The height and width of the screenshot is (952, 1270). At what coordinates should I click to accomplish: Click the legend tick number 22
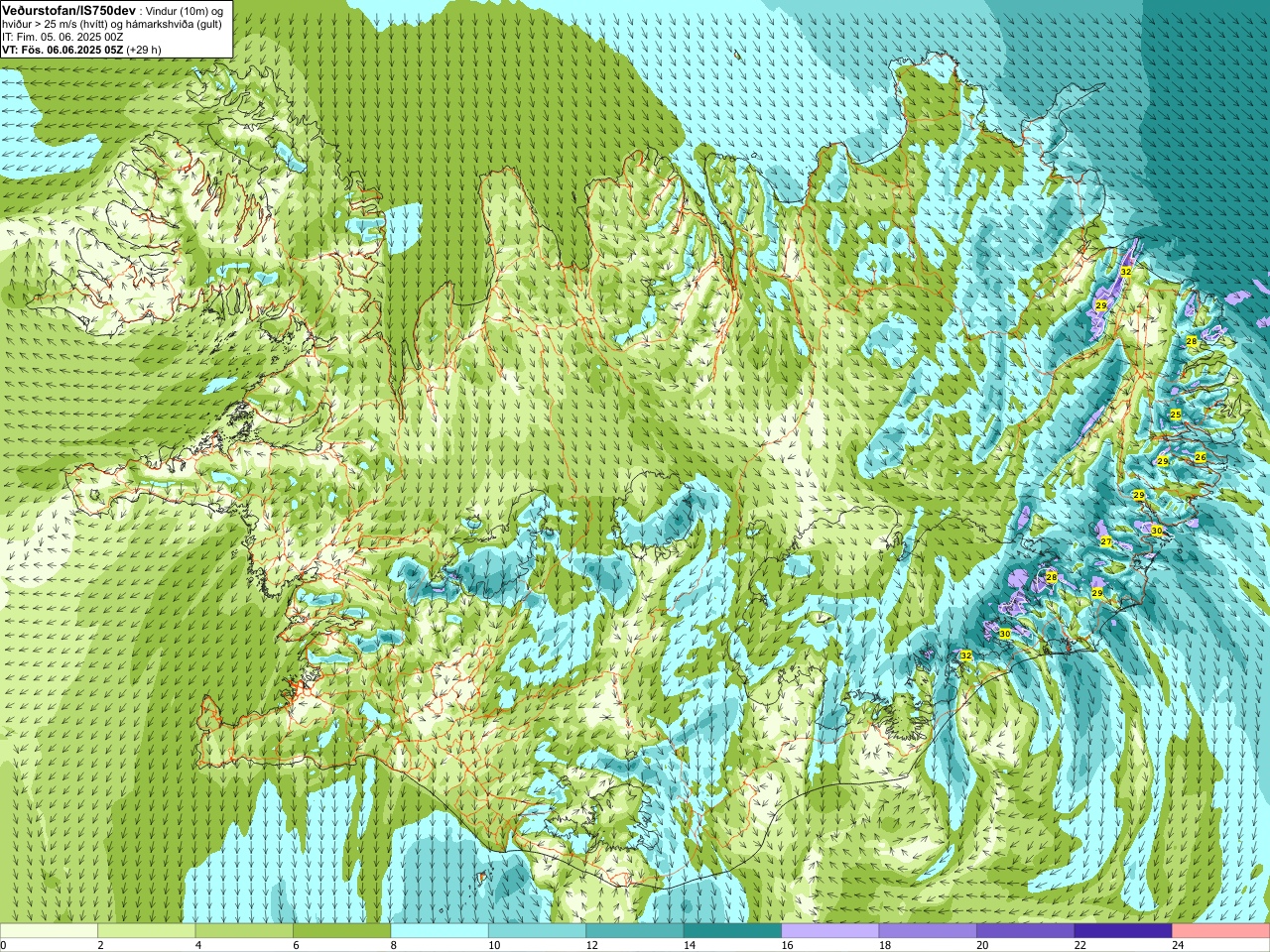[1079, 945]
